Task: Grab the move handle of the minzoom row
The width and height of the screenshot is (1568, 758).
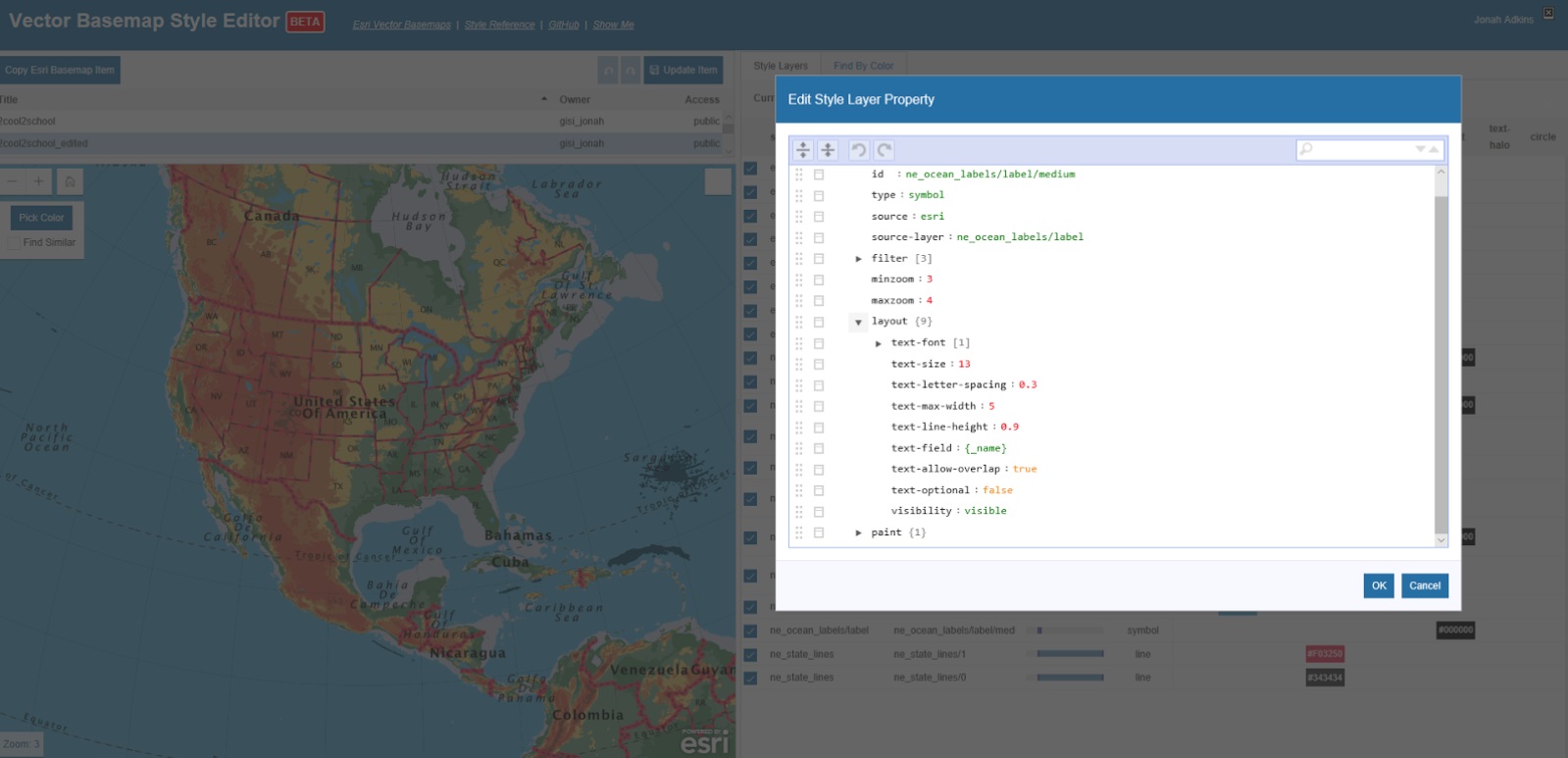Action: 798,279
